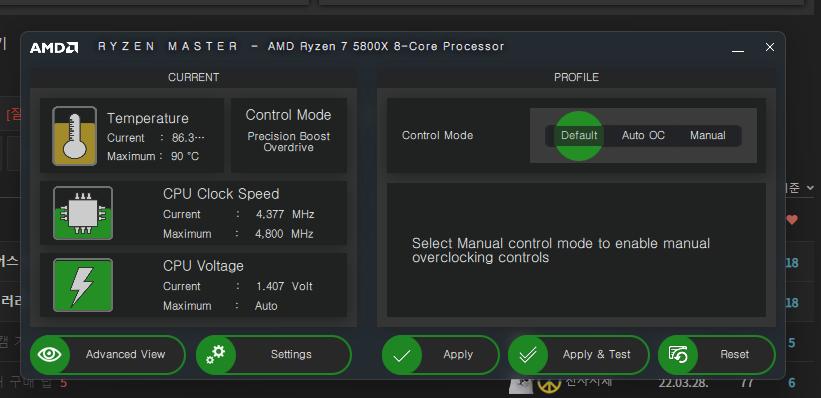Click the PROFILE section header
Image resolution: width=821 pixels, height=398 pixels.
[576, 78]
